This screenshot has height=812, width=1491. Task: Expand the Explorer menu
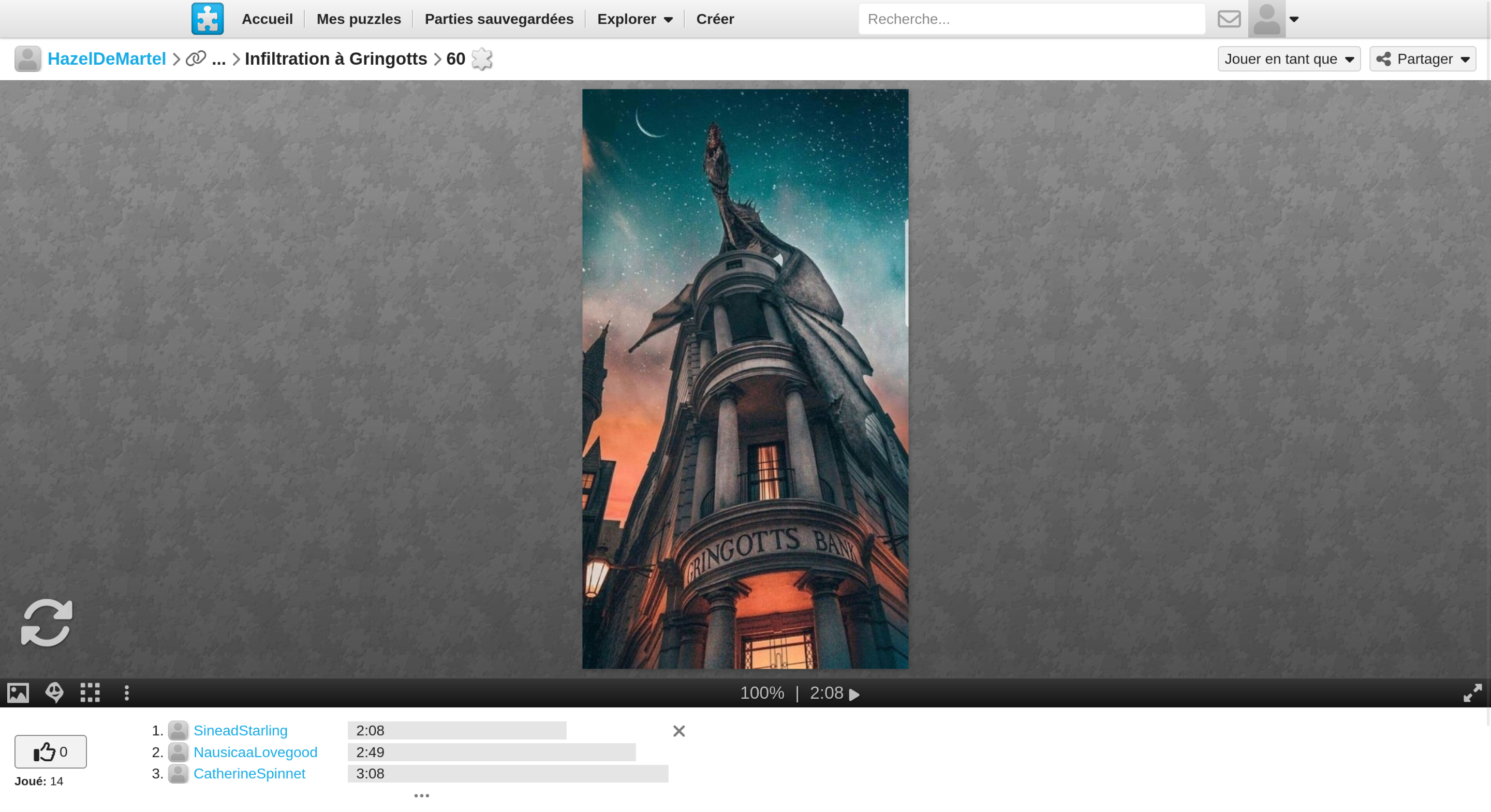(634, 19)
